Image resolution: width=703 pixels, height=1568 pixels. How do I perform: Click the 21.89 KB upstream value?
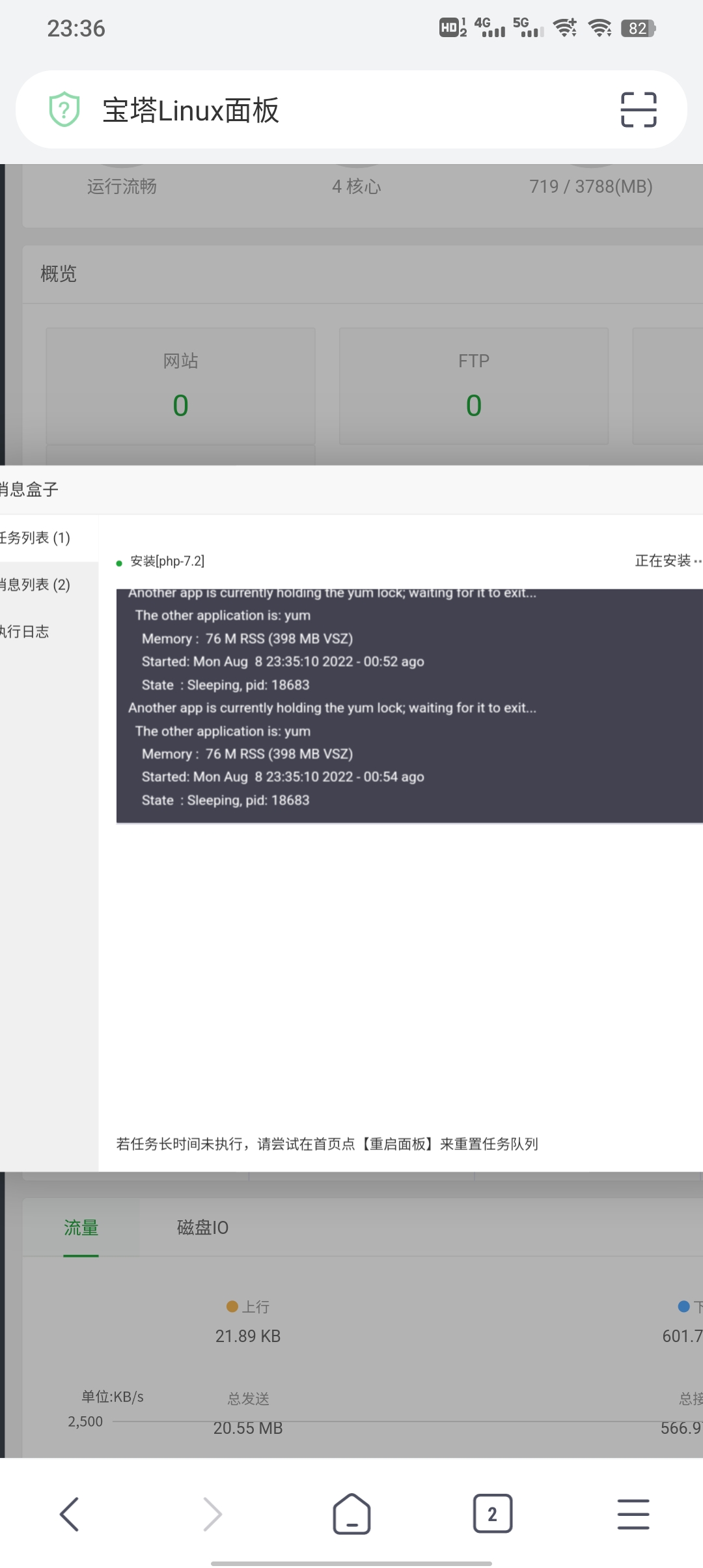248,1336
